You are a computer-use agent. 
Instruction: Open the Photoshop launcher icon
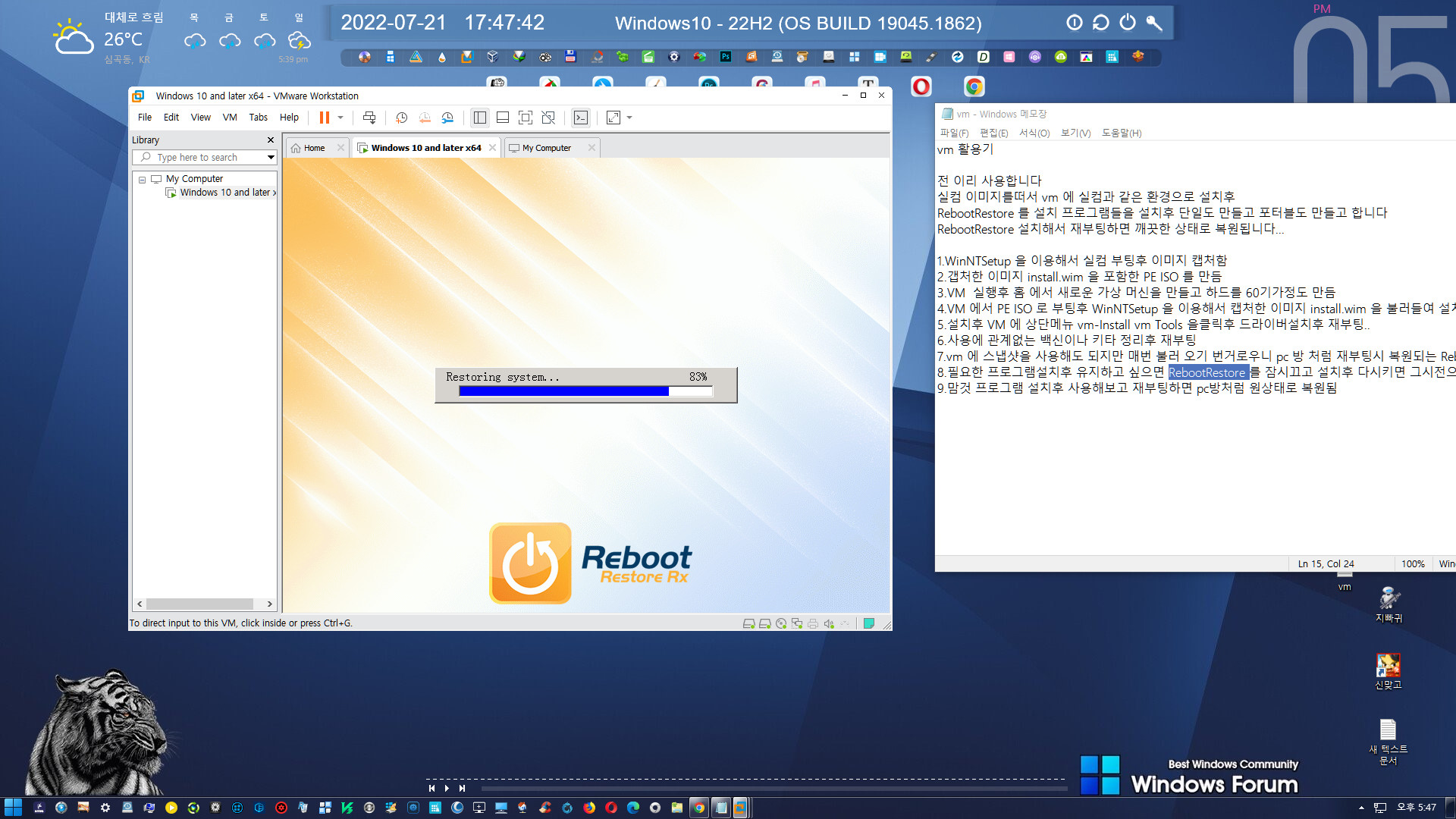pos(726,57)
